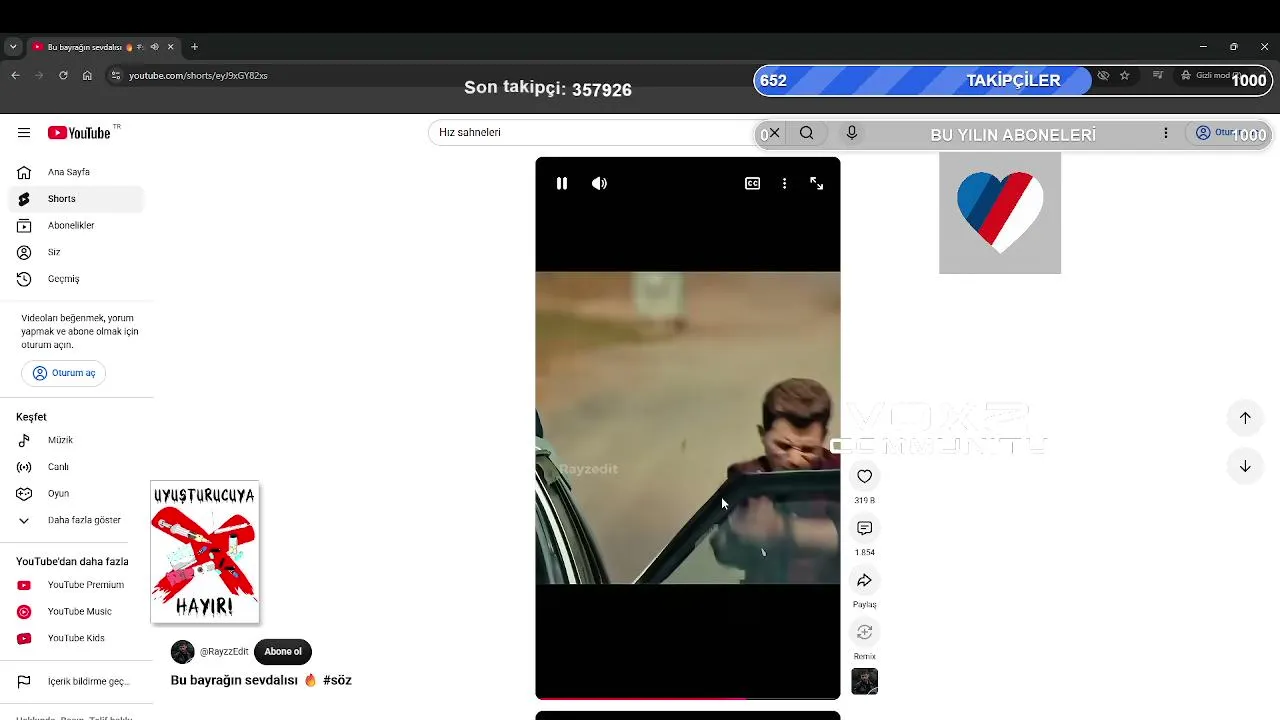
Task: Open YouTube Music link
Action: 76,612
